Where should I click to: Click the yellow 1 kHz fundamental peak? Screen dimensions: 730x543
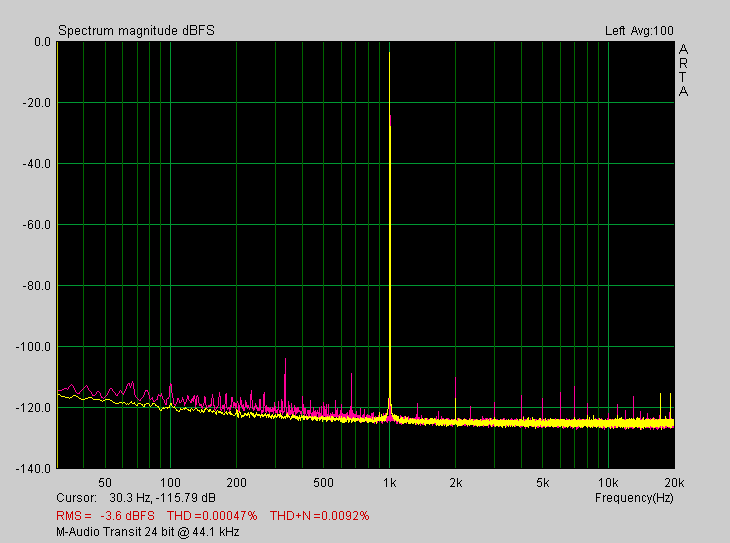(390, 233)
